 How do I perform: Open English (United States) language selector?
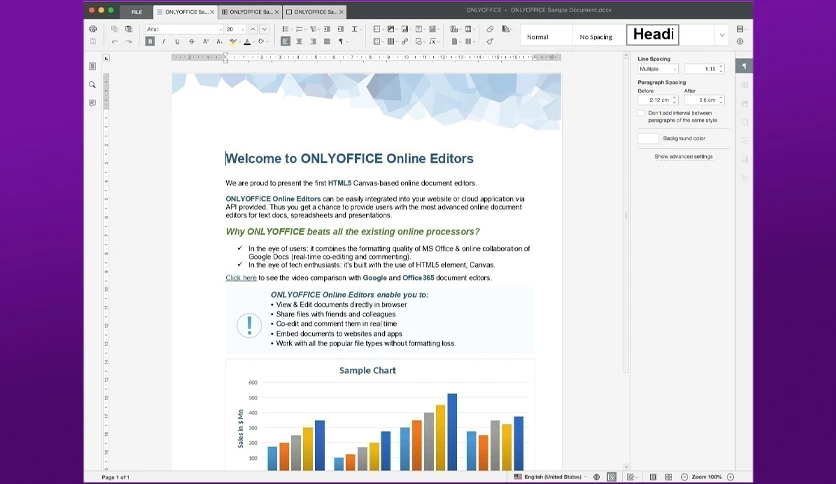coord(549,477)
